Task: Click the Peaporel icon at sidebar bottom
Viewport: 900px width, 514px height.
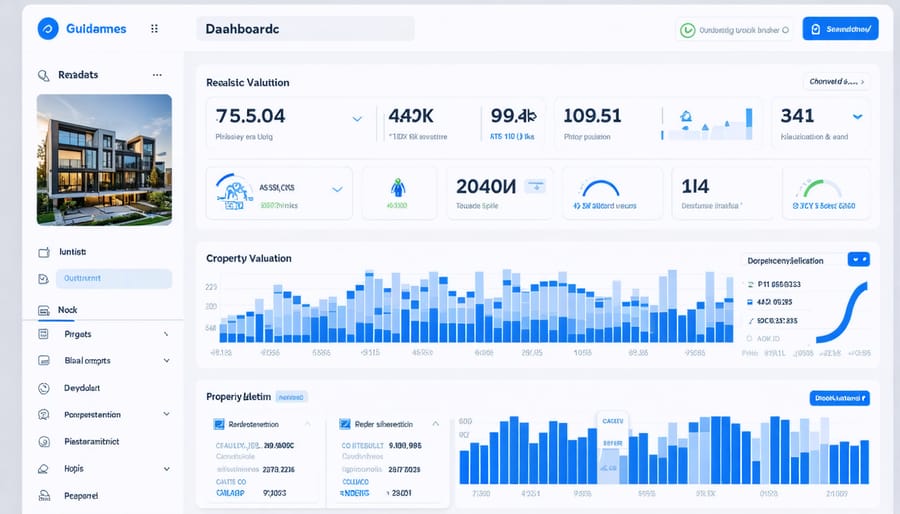Action: coord(43,495)
